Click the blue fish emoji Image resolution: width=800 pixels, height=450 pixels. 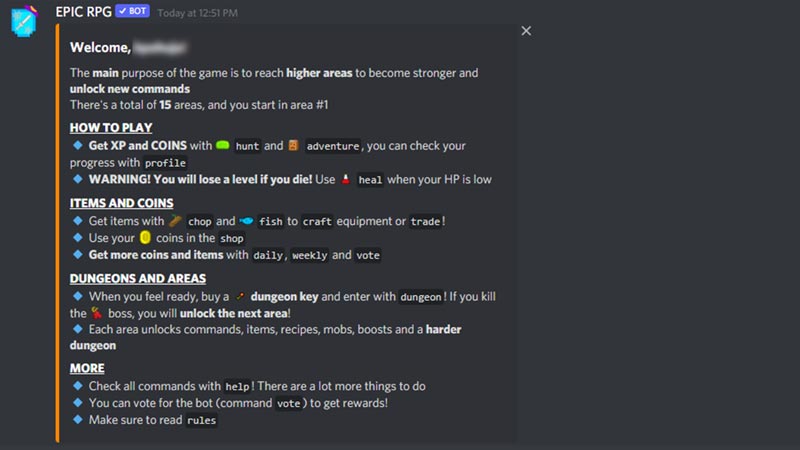click(x=246, y=221)
